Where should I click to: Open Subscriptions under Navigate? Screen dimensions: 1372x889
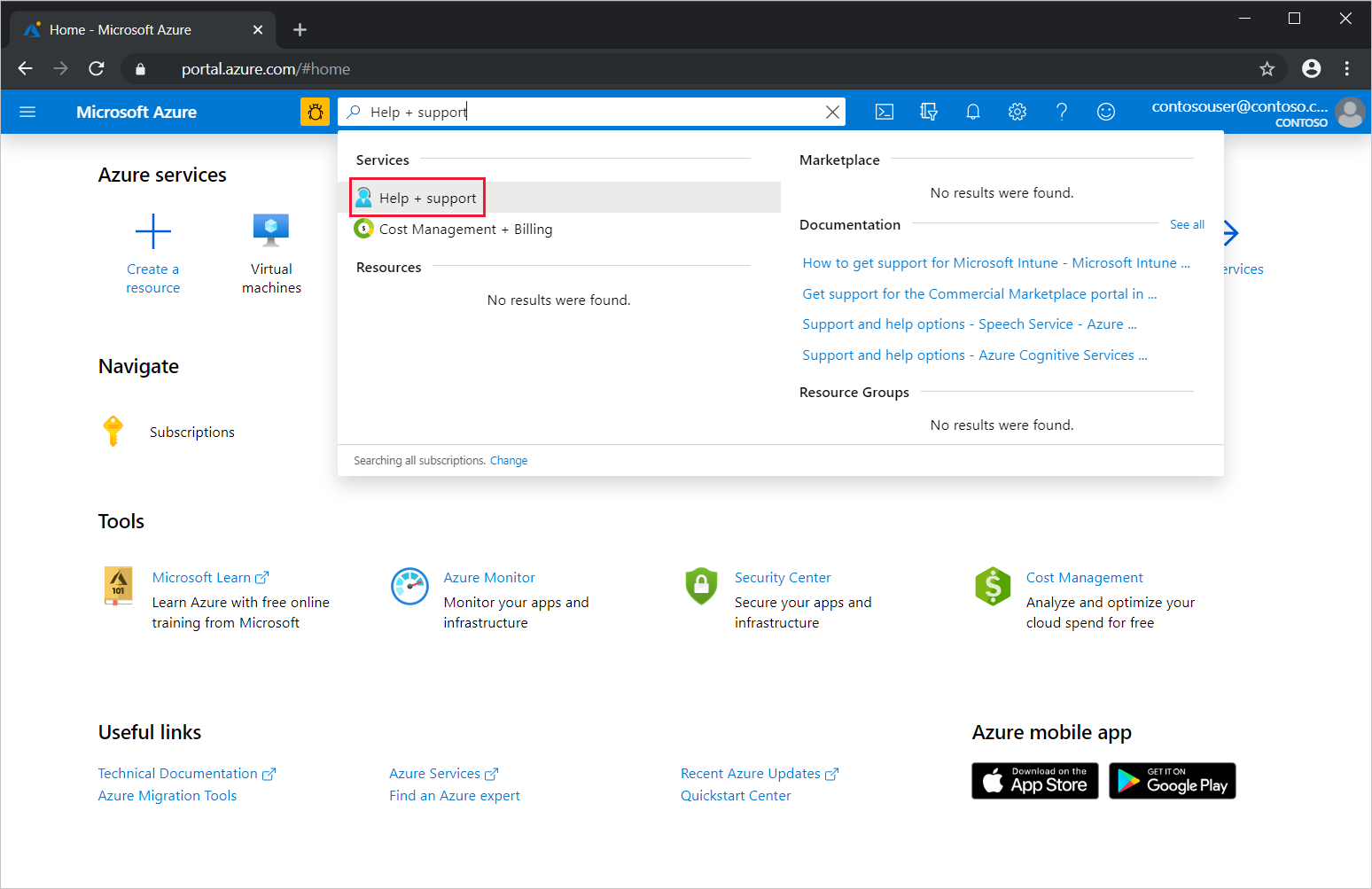(x=191, y=433)
